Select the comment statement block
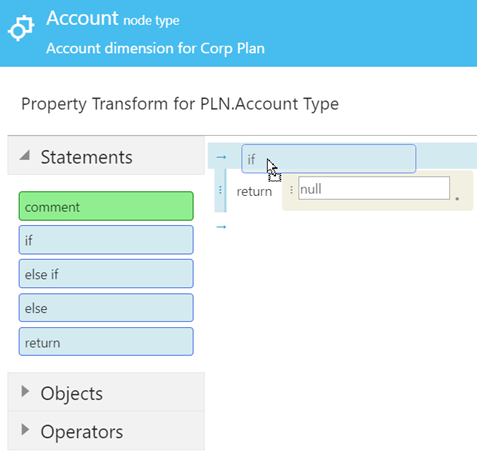The image size is (477, 457). [x=106, y=206]
